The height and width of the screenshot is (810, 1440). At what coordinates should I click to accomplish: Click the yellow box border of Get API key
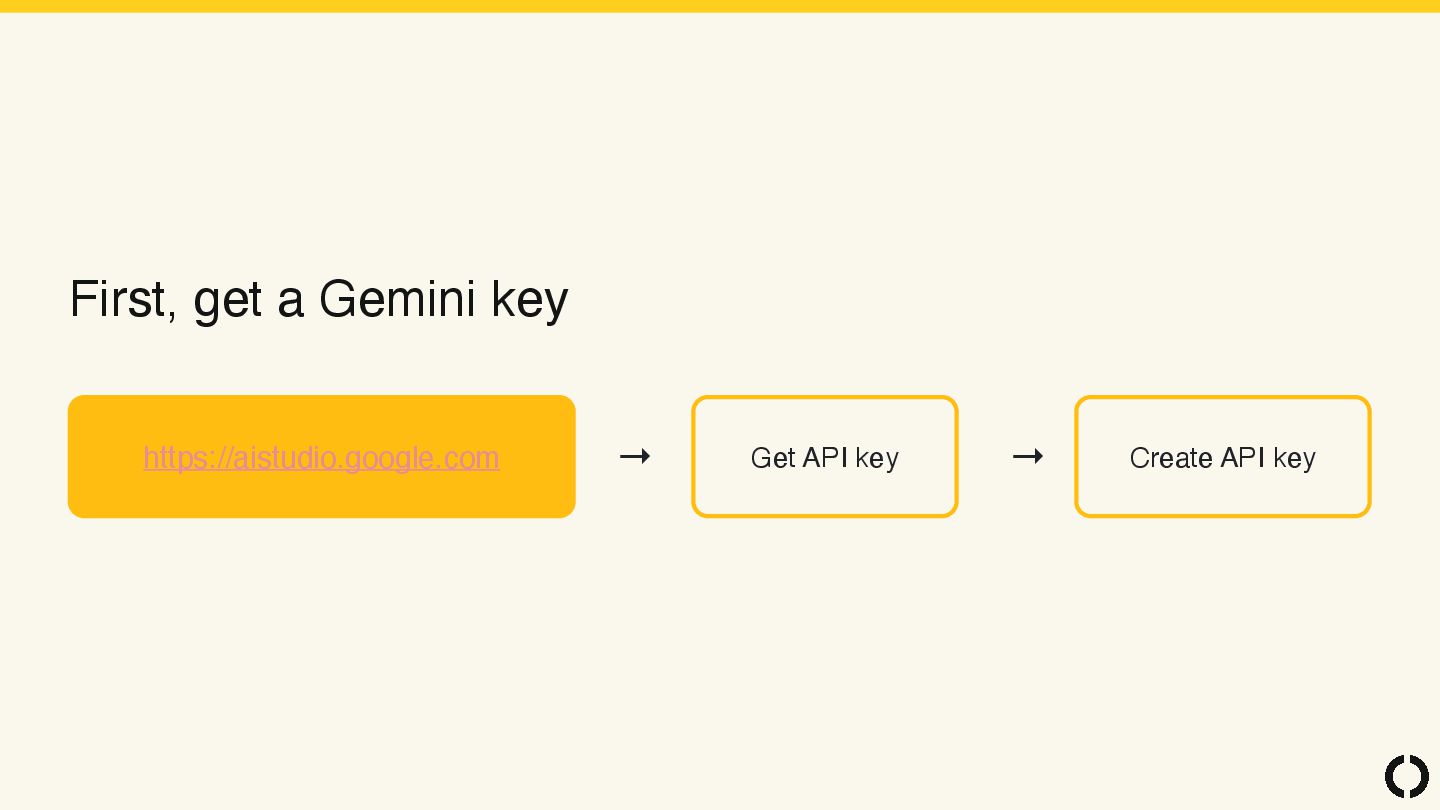click(825, 398)
